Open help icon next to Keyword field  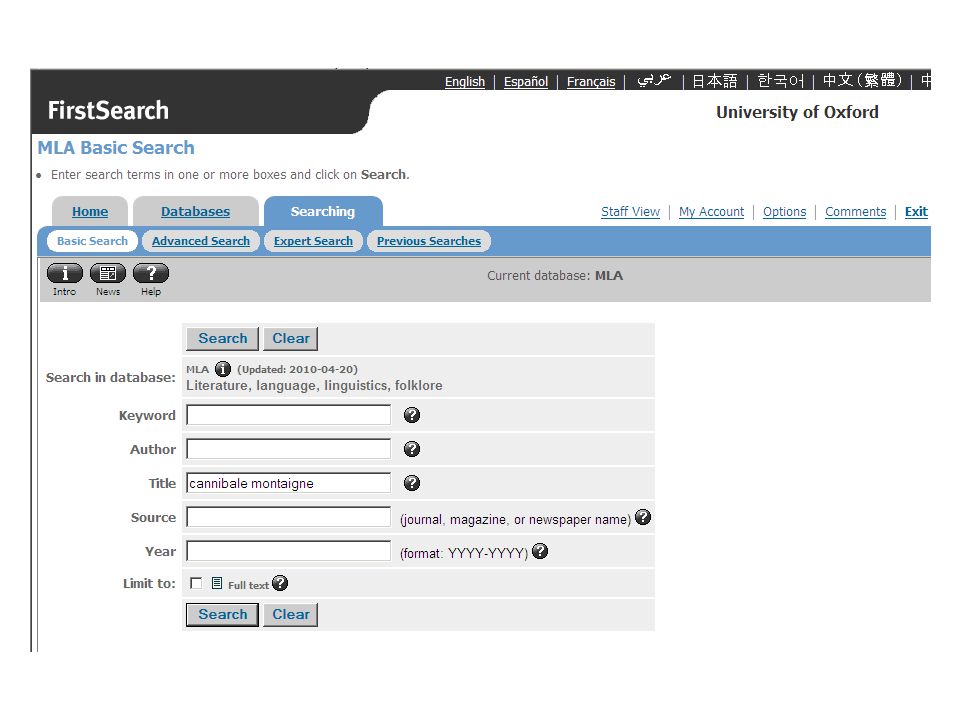[x=412, y=415]
